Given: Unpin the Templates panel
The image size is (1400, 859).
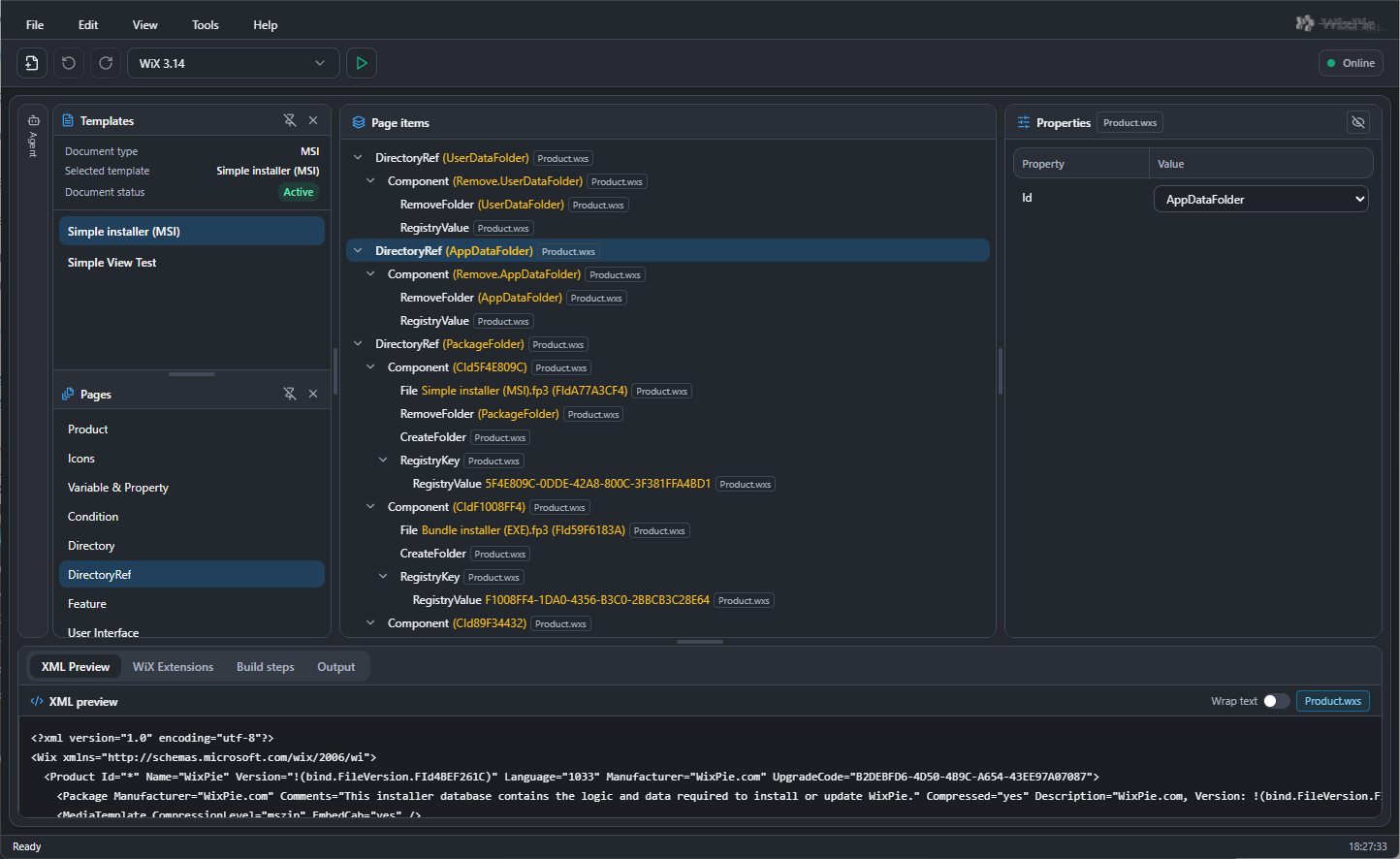Looking at the screenshot, I should [289, 120].
